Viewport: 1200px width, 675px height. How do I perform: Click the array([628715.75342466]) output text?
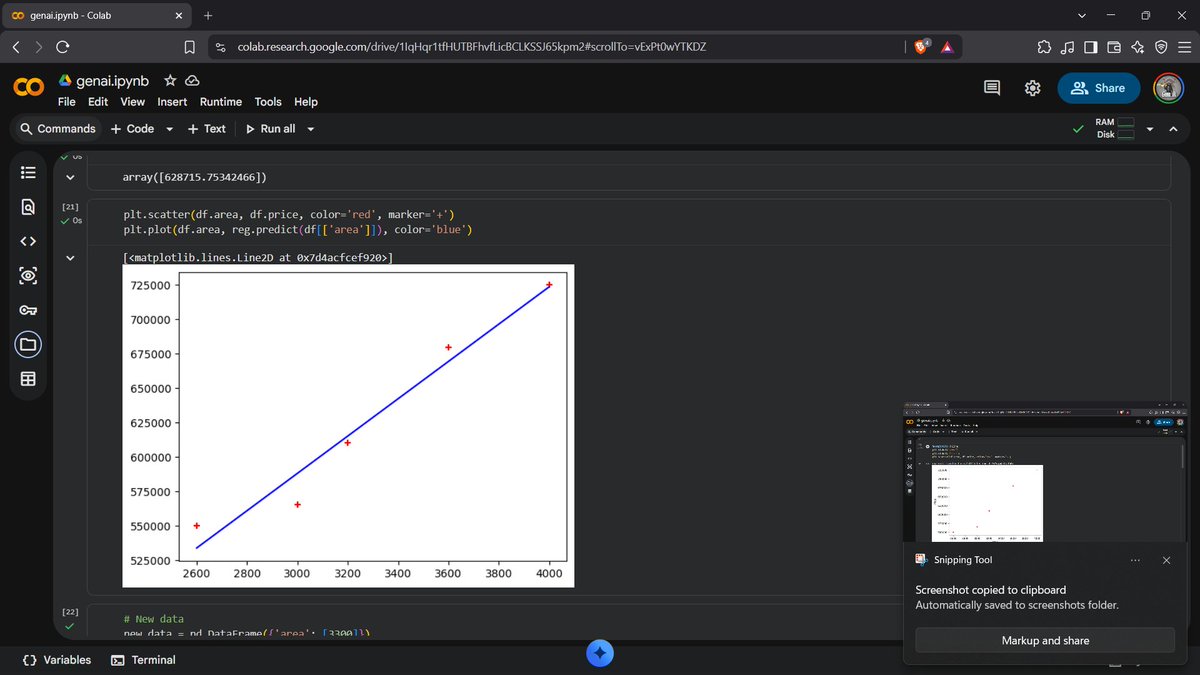click(x=195, y=178)
